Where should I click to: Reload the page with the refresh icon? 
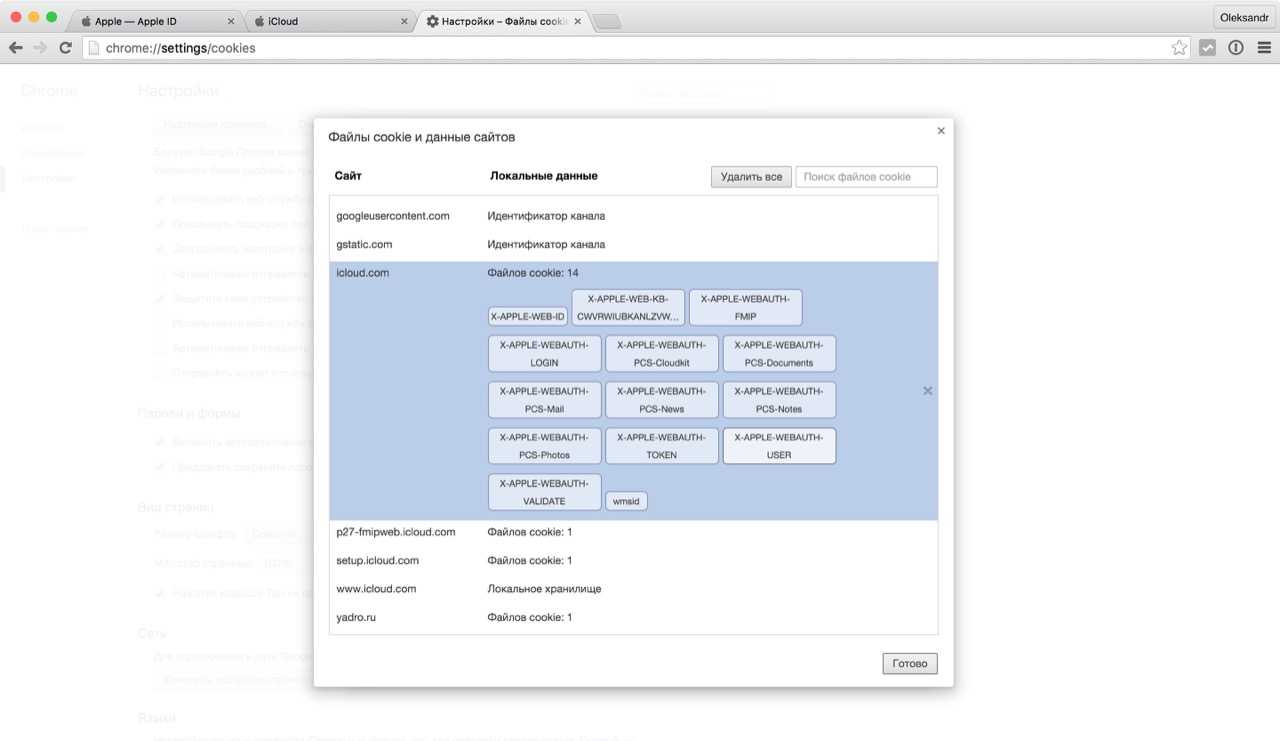click(x=66, y=47)
